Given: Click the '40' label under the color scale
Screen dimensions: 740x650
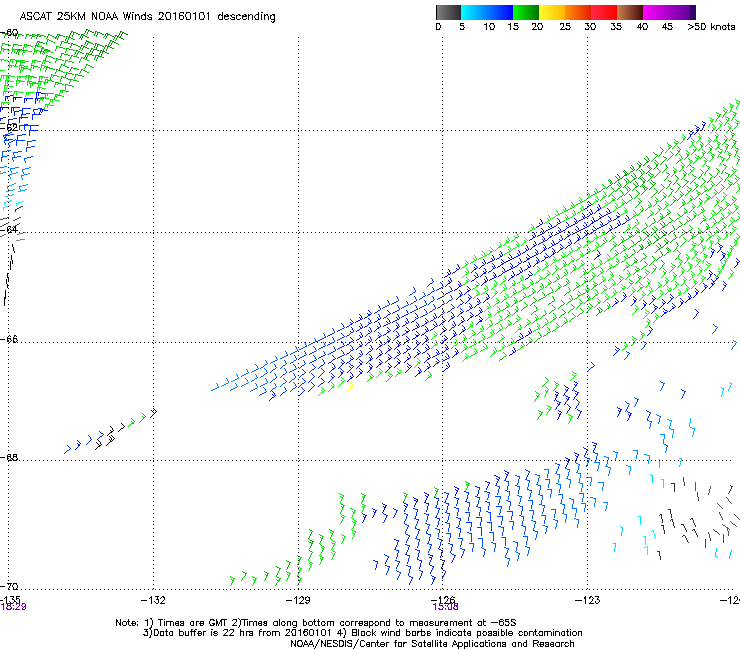Looking at the screenshot, I should (642, 26).
